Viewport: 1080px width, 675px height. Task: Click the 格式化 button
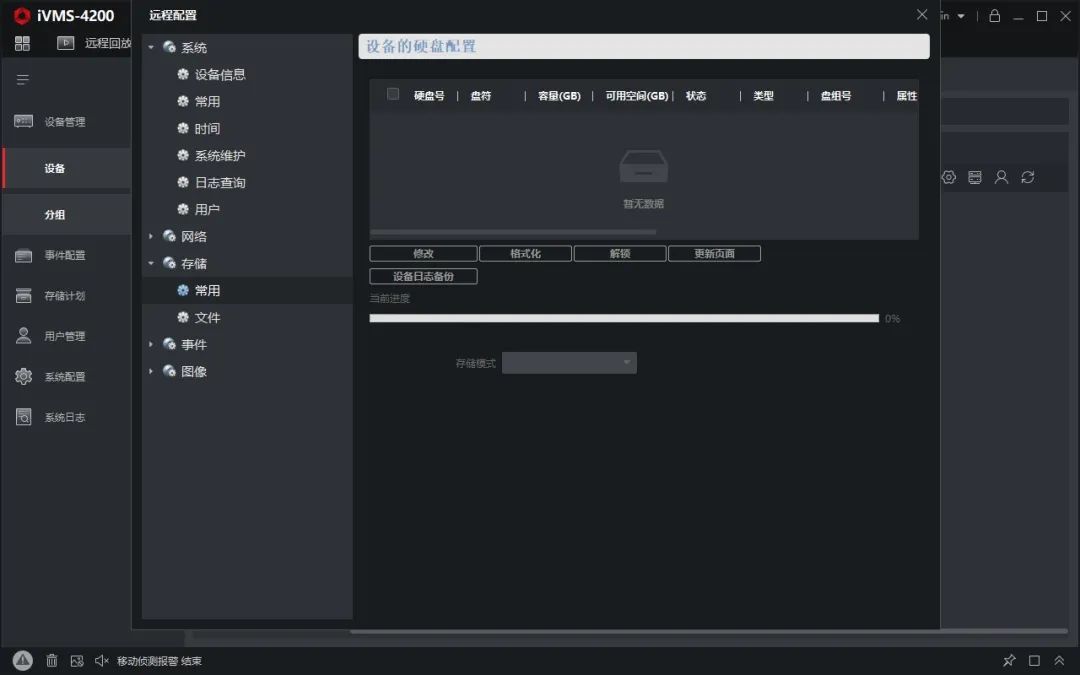pos(525,254)
